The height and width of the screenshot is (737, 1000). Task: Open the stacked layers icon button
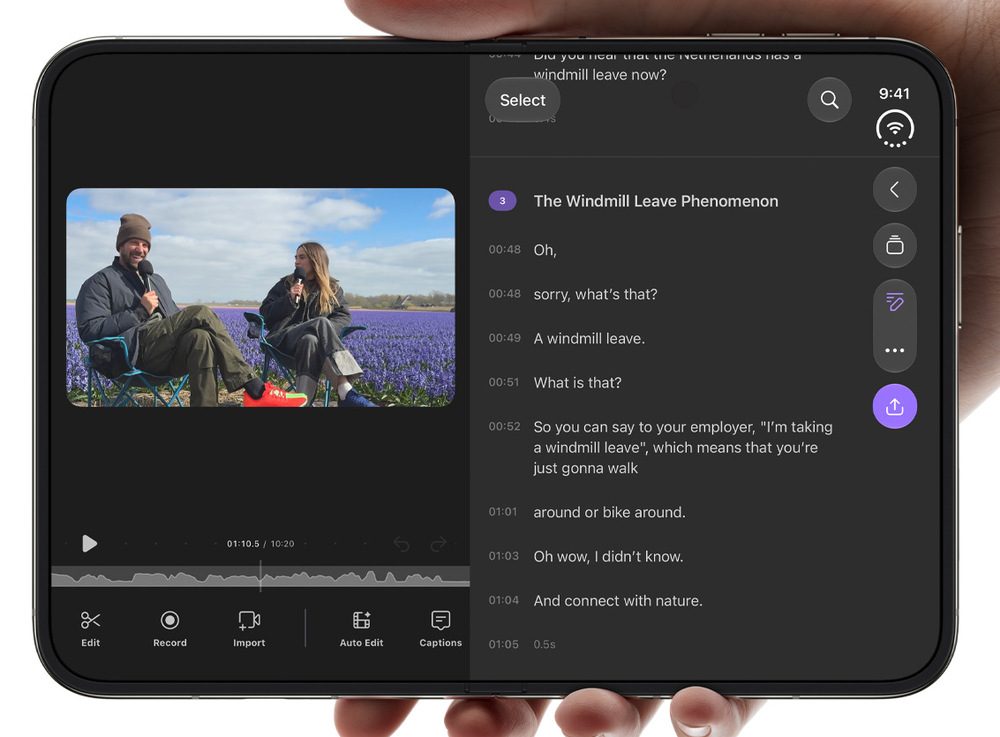(895, 245)
